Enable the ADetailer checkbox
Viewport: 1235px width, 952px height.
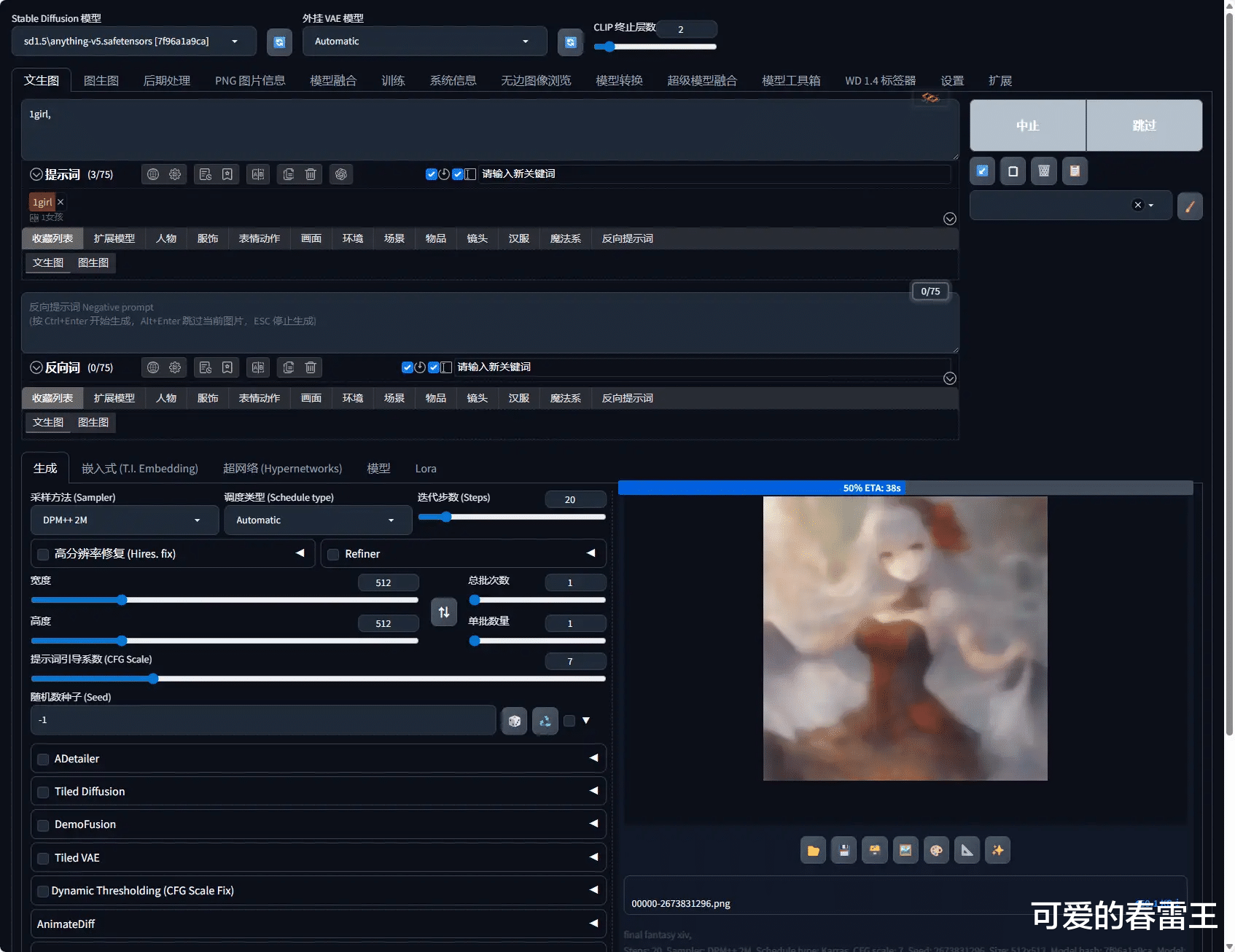tap(43, 760)
